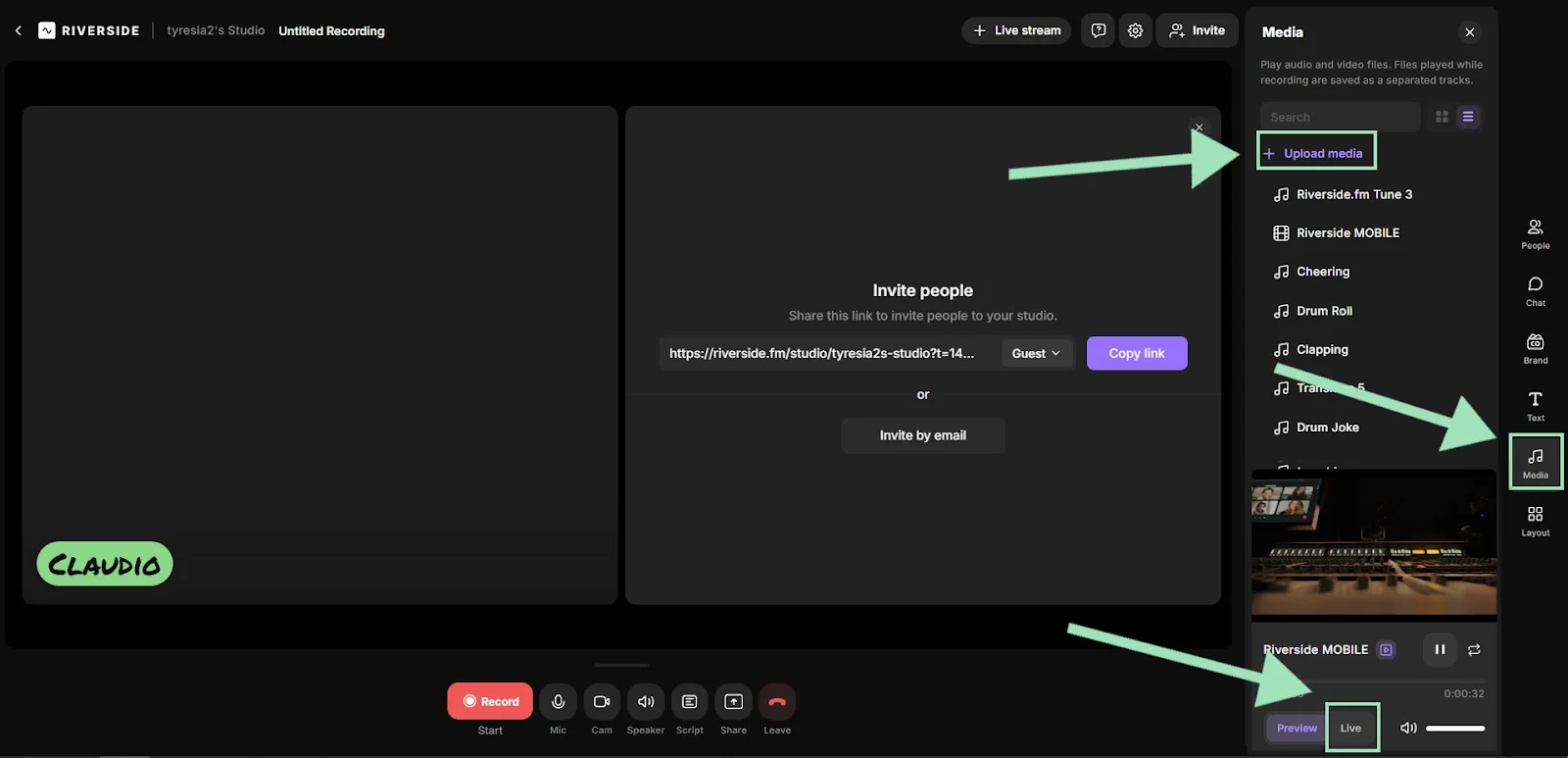The width and height of the screenshot is (1568, 758).
Task: Switch media to list view
Action: (x=1468, y=117)
